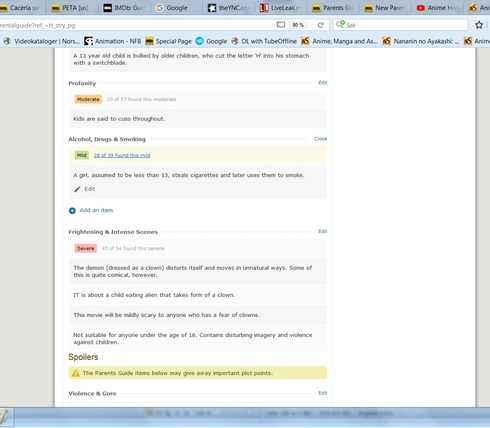Click the Profanity section heading

[x=82, y=83]
